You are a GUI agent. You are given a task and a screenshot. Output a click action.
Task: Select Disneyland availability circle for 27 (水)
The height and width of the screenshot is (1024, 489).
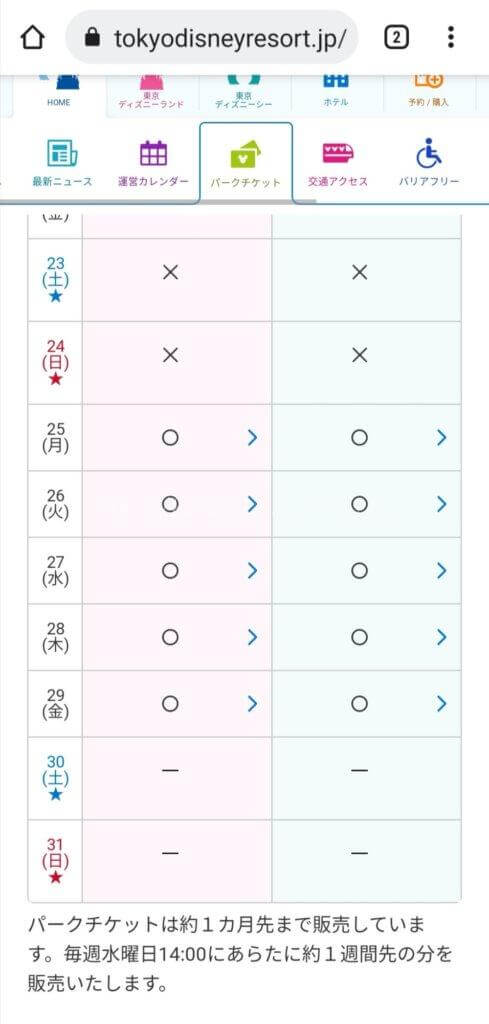(x=170, y=571)
